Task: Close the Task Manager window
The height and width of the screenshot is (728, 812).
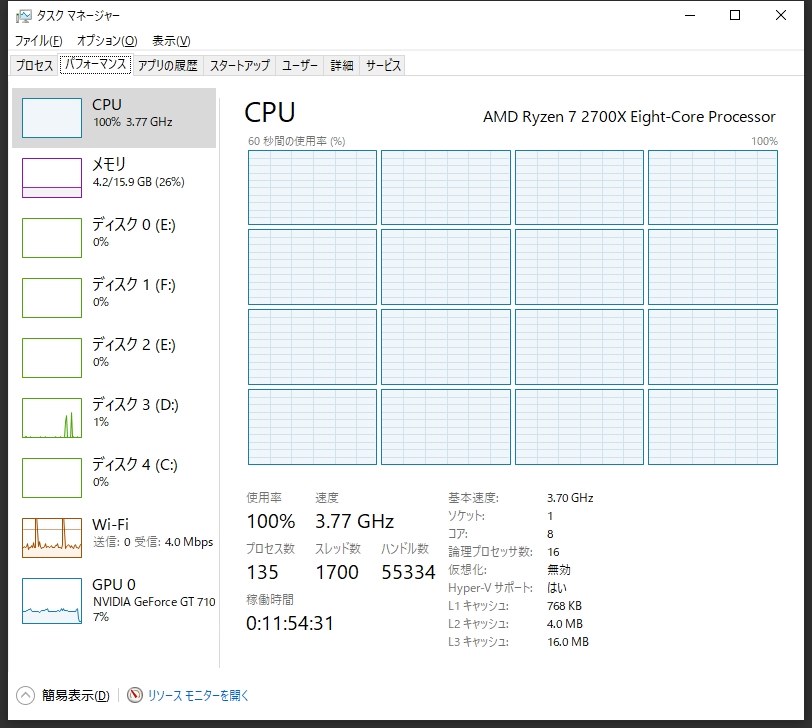Action: click(x=781, y=16)
